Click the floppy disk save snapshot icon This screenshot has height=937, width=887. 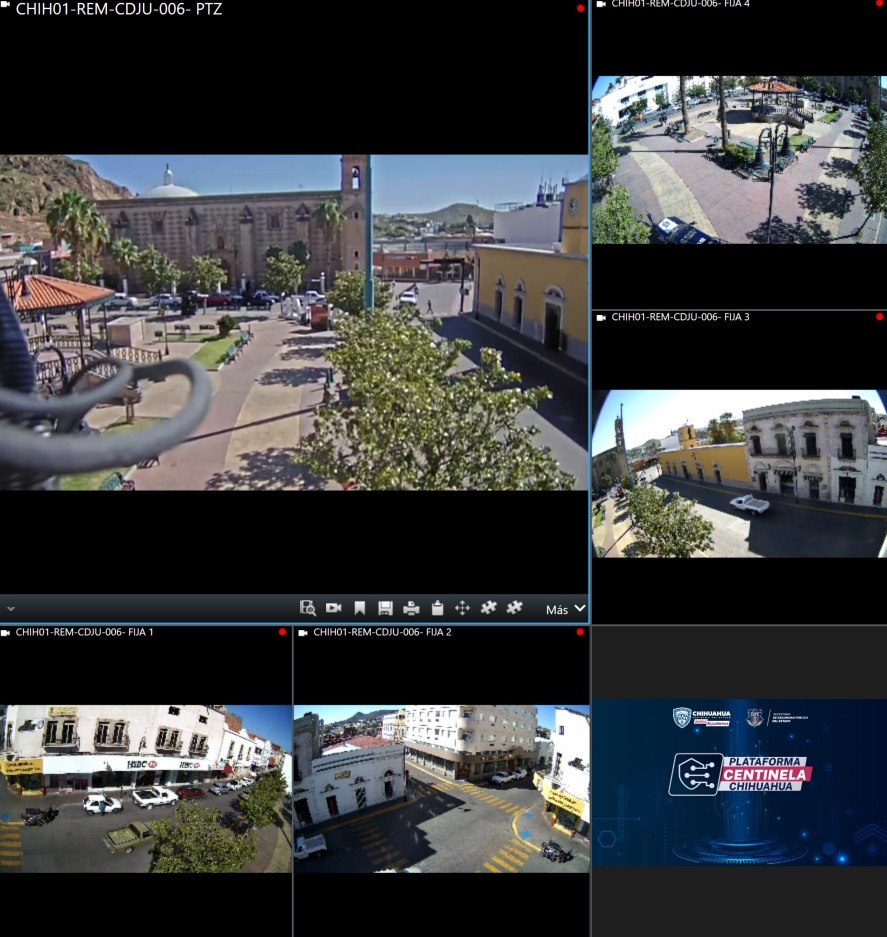tap(385, 608)
